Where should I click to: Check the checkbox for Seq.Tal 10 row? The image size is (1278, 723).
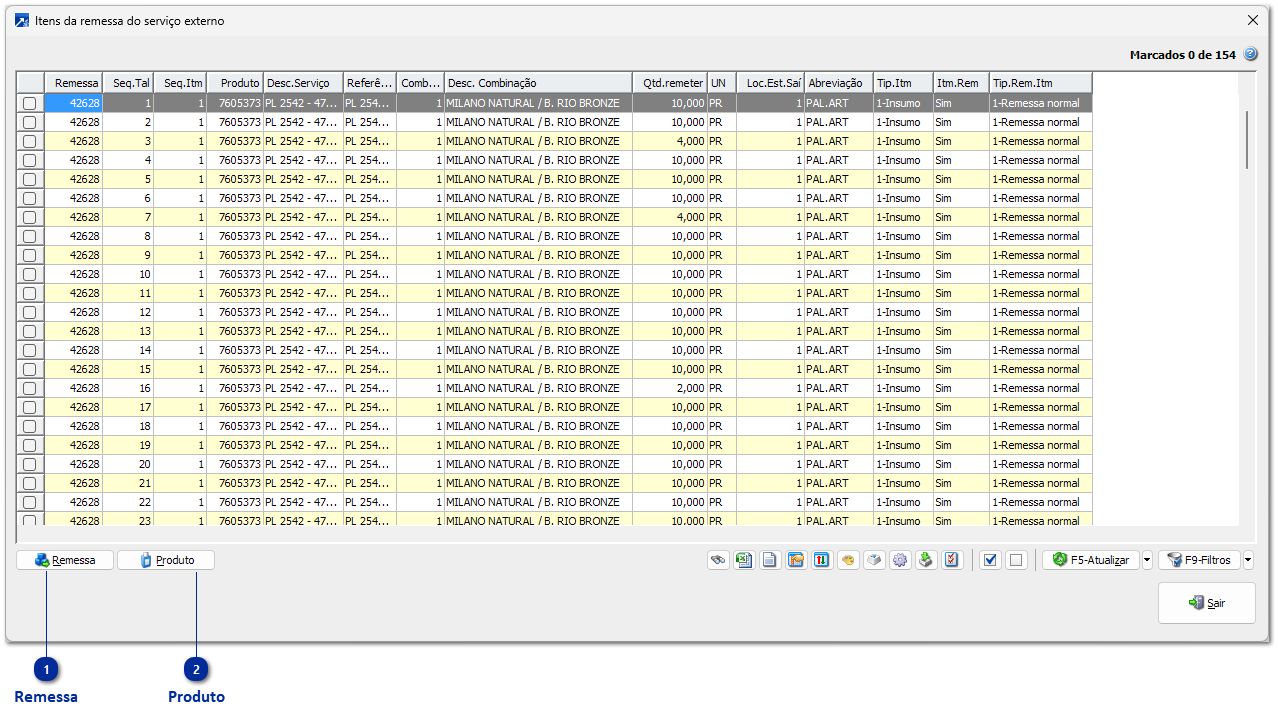click(30, 274)
